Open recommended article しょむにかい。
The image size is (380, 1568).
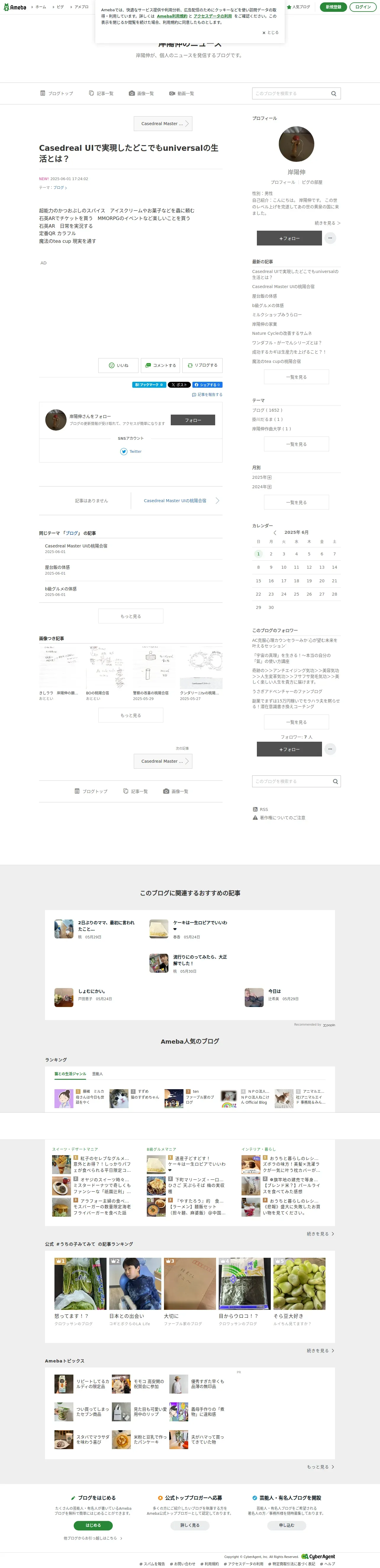click(x=91, y=992)
